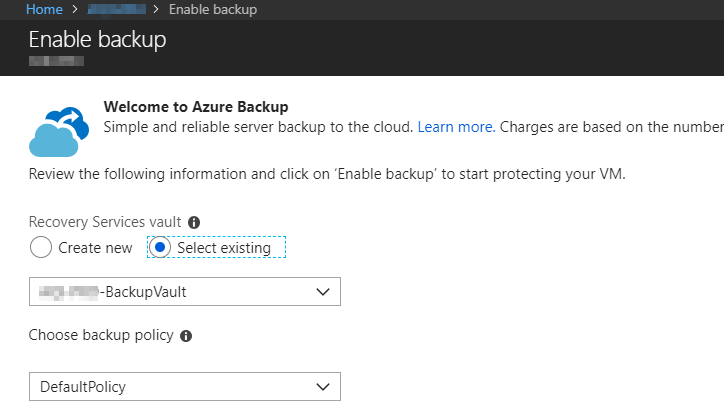The height and width of the screenshot is (415, 724).
Task: Expand the DefaultPolicy backup policy dropdown
Action: pyautogui.click(x=184, y=386)
